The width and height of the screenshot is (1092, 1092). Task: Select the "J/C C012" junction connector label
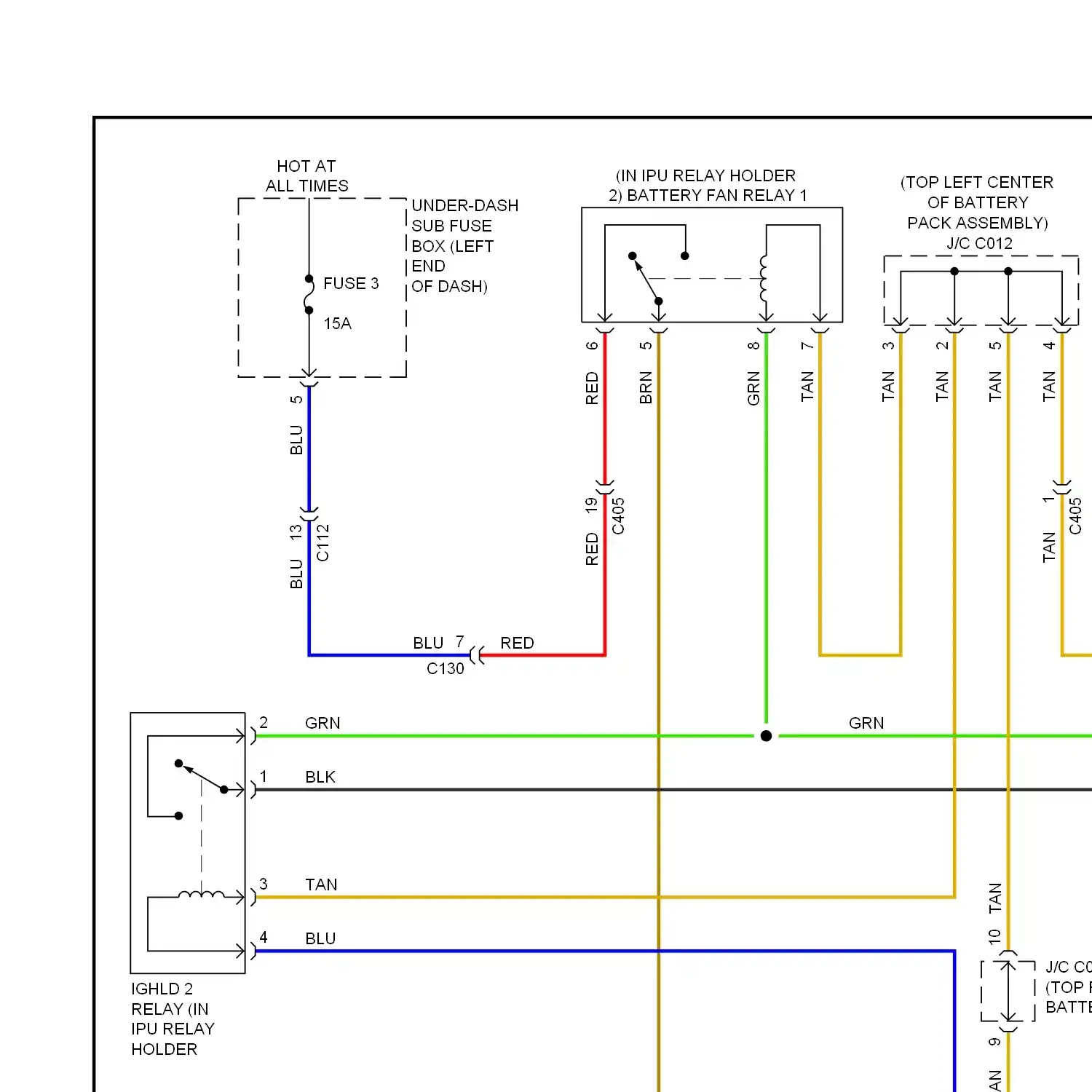click(x=979, y=243)
